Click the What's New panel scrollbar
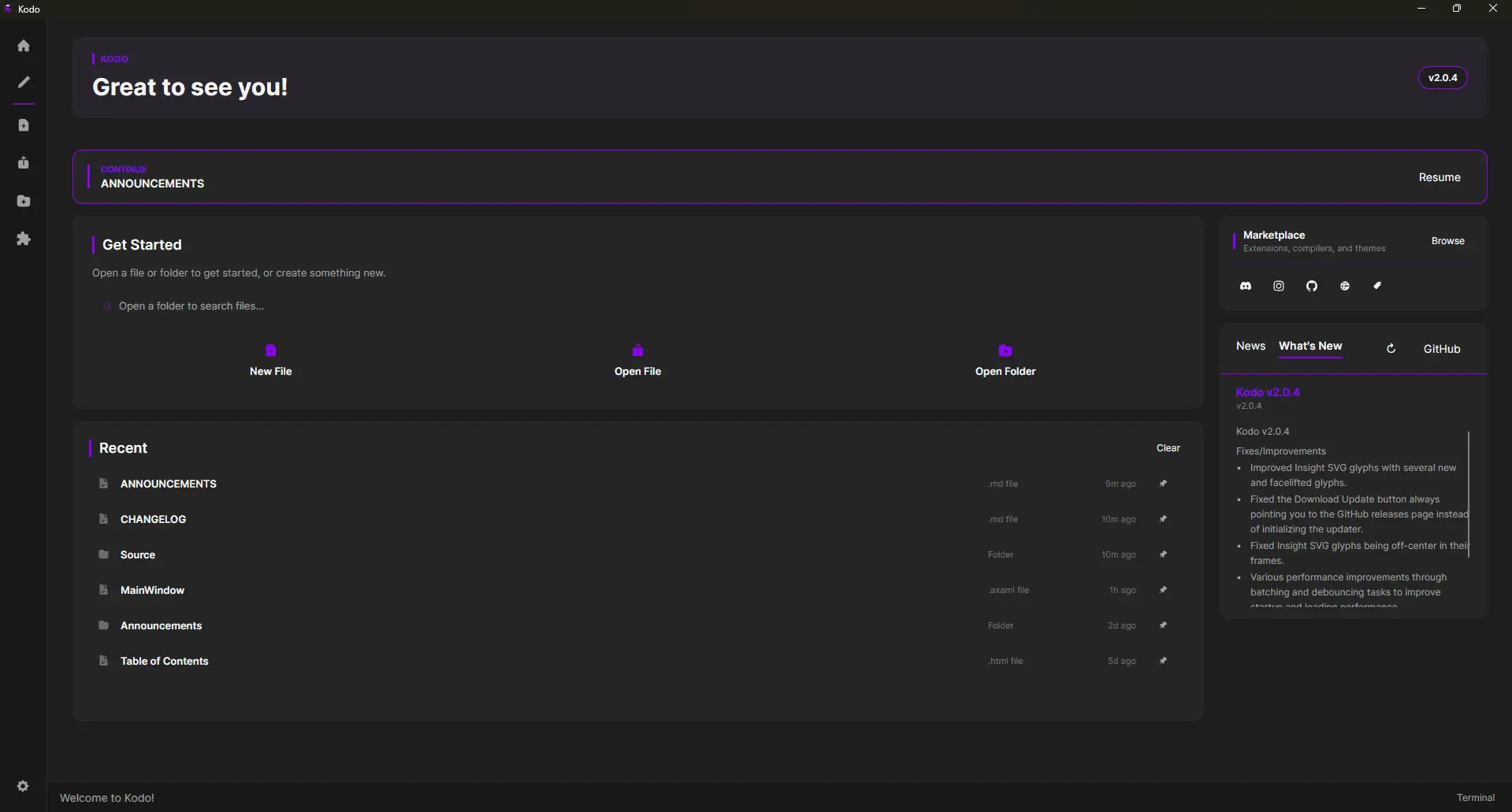Screen dimensions: 1512x812 click(1469, 494)
